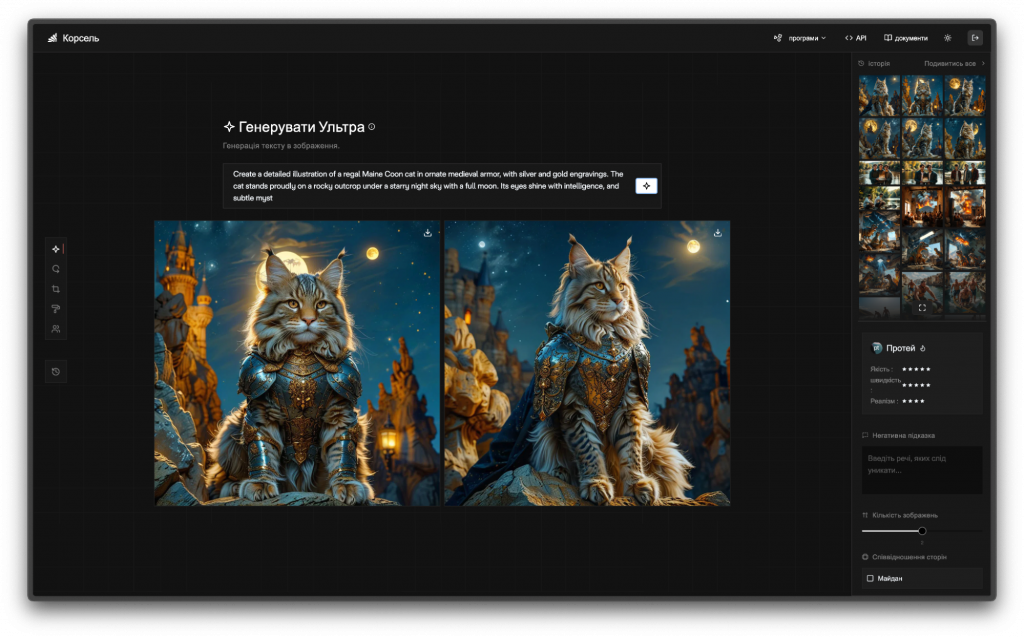Select the Crop tool in left sidebar
This screenshot has width=1024, height=638.
click(x=56, y=289)
